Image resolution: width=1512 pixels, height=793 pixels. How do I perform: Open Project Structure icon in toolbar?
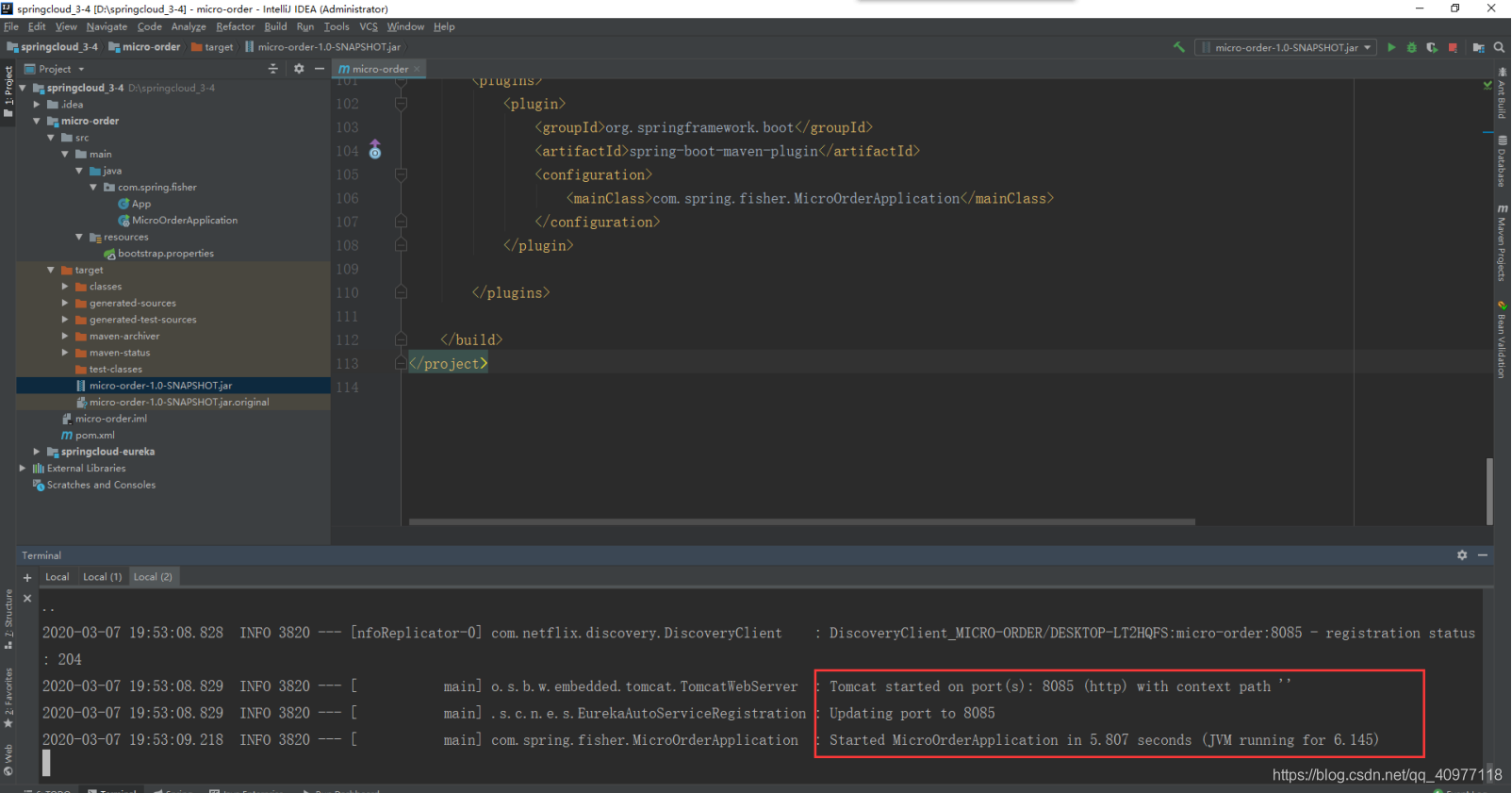click(x=1478, y=47)
